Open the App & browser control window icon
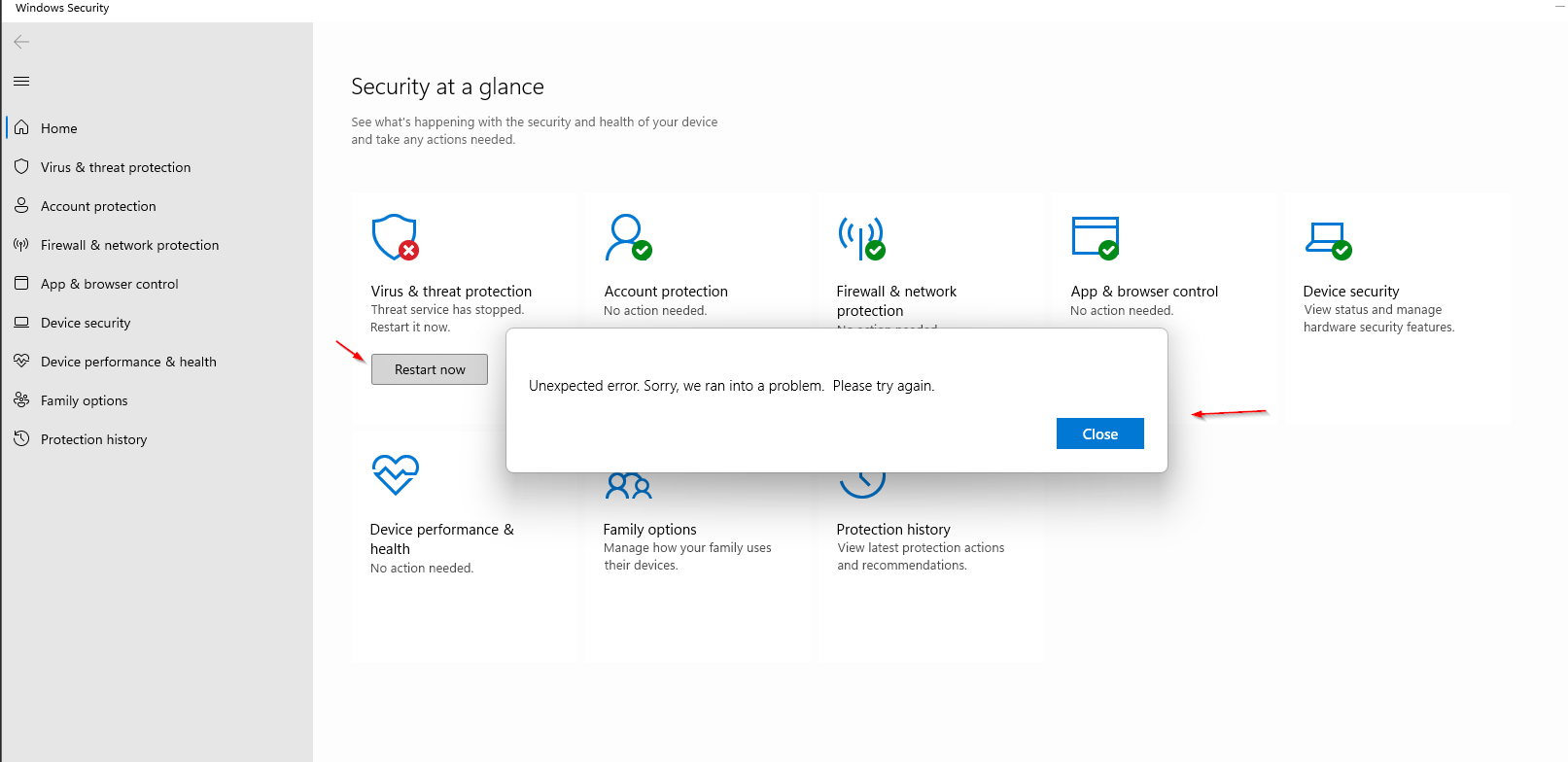Screen dimensions: 1568x762 (1095, 237)
